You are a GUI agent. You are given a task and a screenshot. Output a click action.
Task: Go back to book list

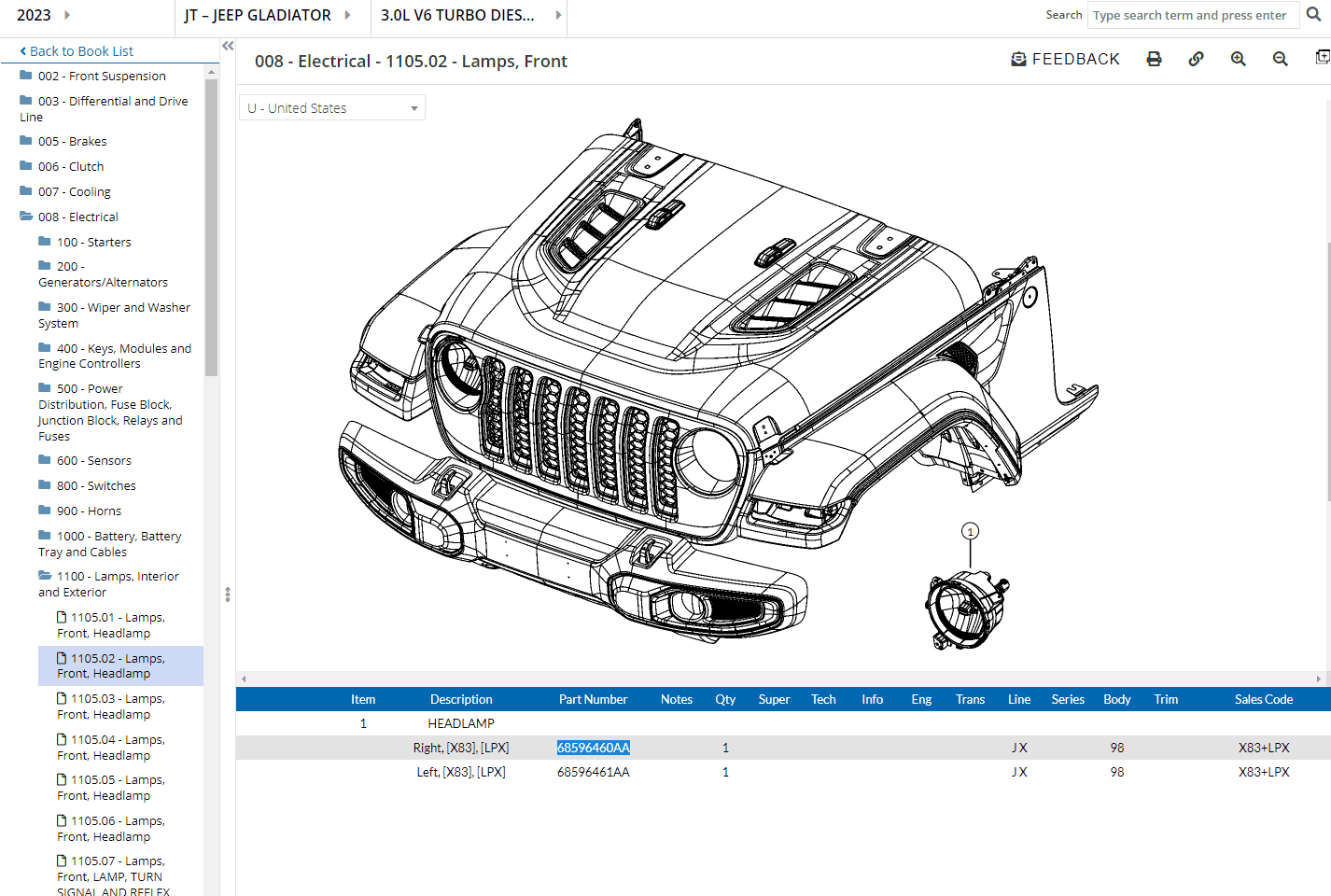pyautogui.click(x=77, y=51)
